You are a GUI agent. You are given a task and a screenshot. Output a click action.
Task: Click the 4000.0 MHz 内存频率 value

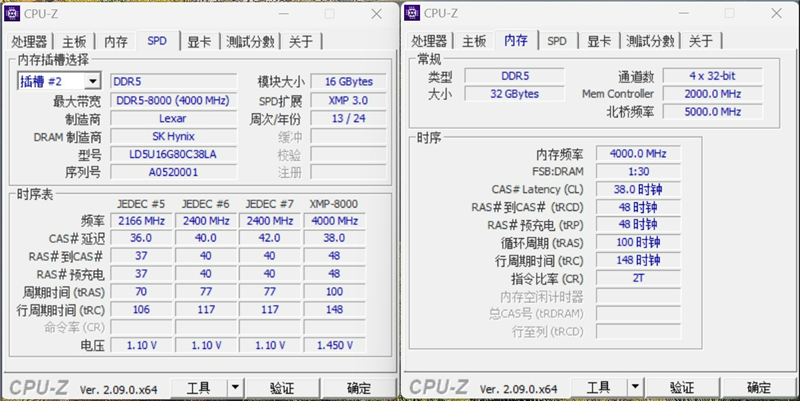tap(638, 154)
